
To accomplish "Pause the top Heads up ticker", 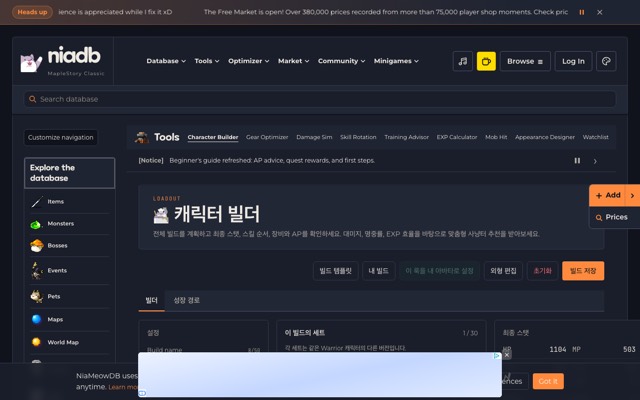I will point(582,12).
